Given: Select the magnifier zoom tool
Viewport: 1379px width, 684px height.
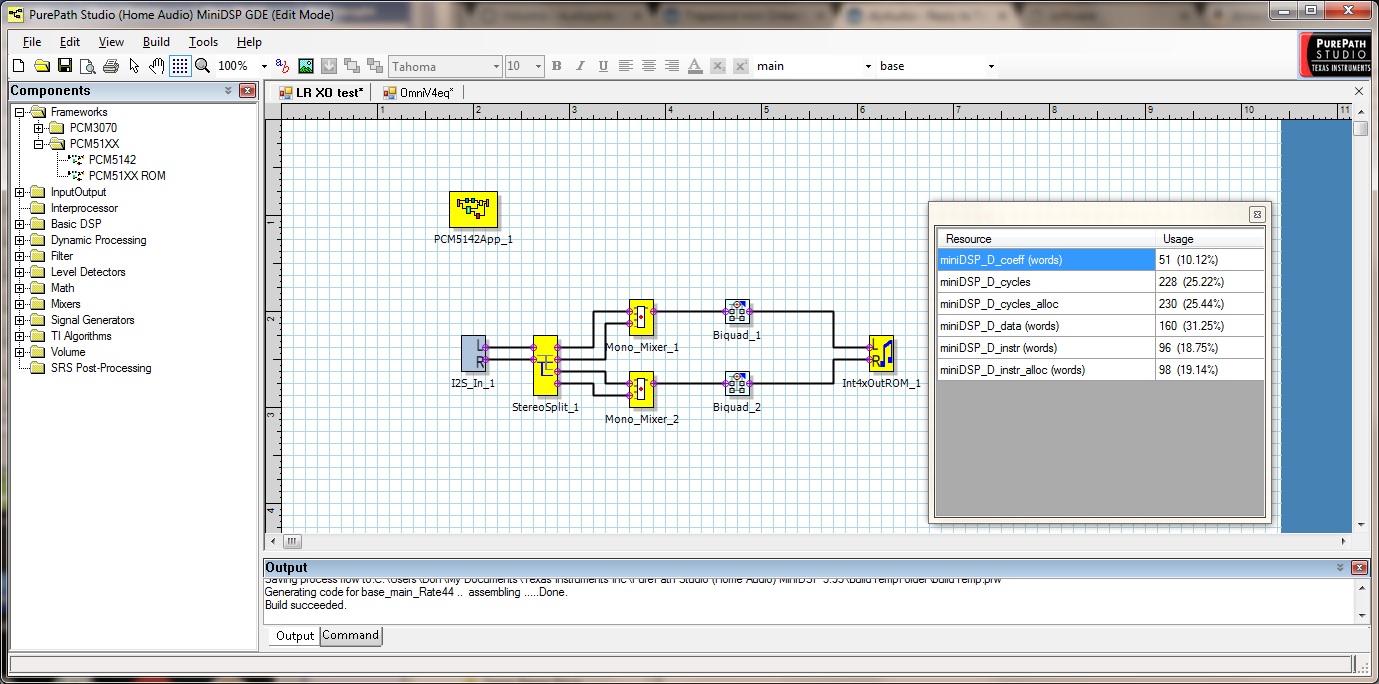Looking at the screenshot, I should pyautogui.click(x=202, y=66).
